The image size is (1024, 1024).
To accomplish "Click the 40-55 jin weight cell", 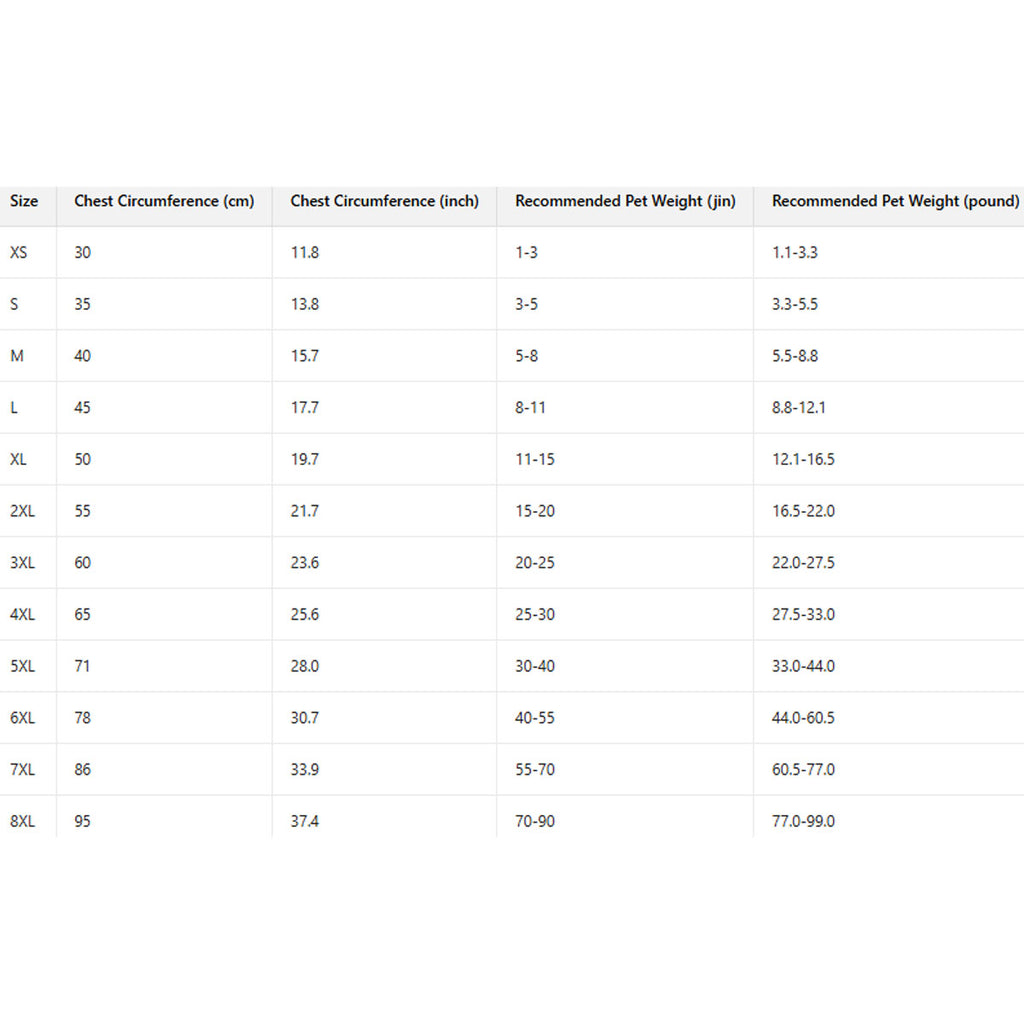I will click(535, 718).
